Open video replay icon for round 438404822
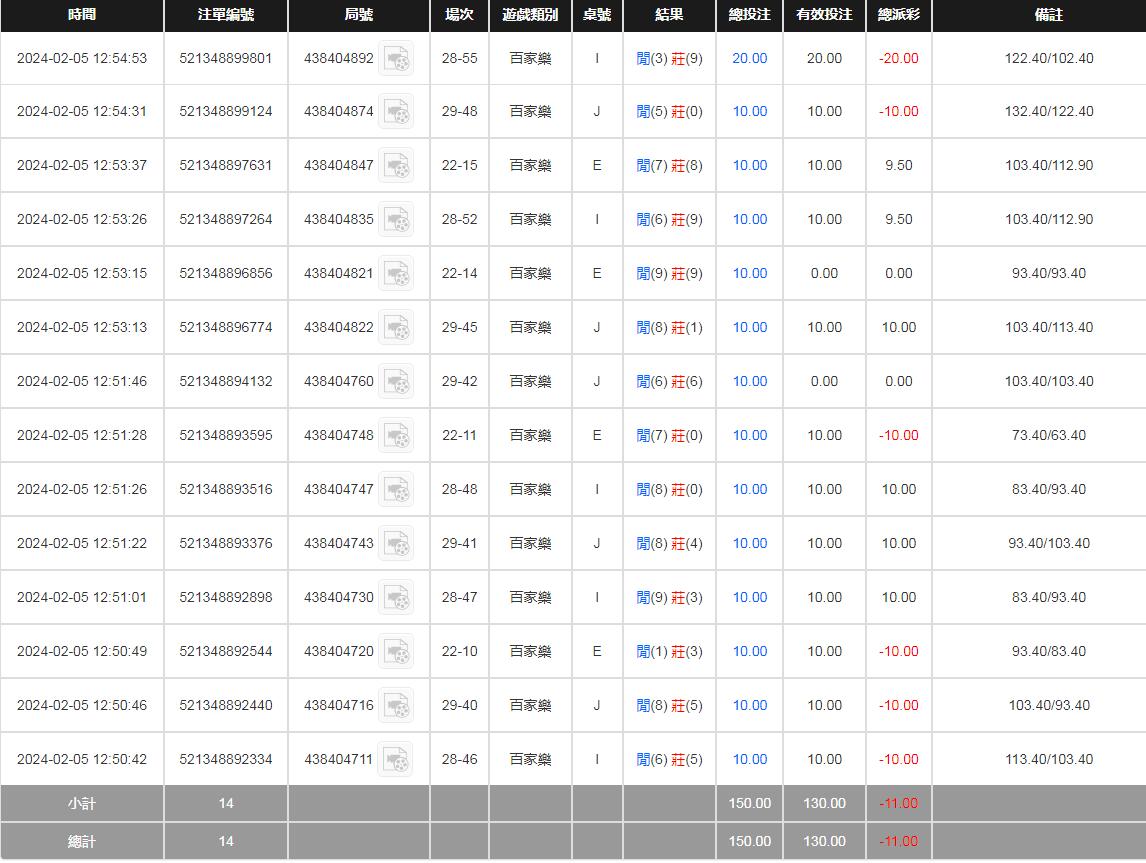 pyautogui.click(x=396, y=327)
